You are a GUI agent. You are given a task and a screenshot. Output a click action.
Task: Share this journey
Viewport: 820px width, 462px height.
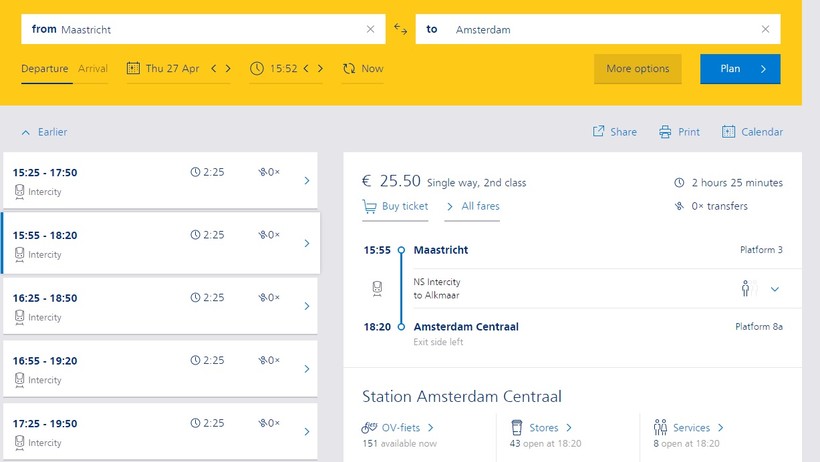[x=614, y=132]
